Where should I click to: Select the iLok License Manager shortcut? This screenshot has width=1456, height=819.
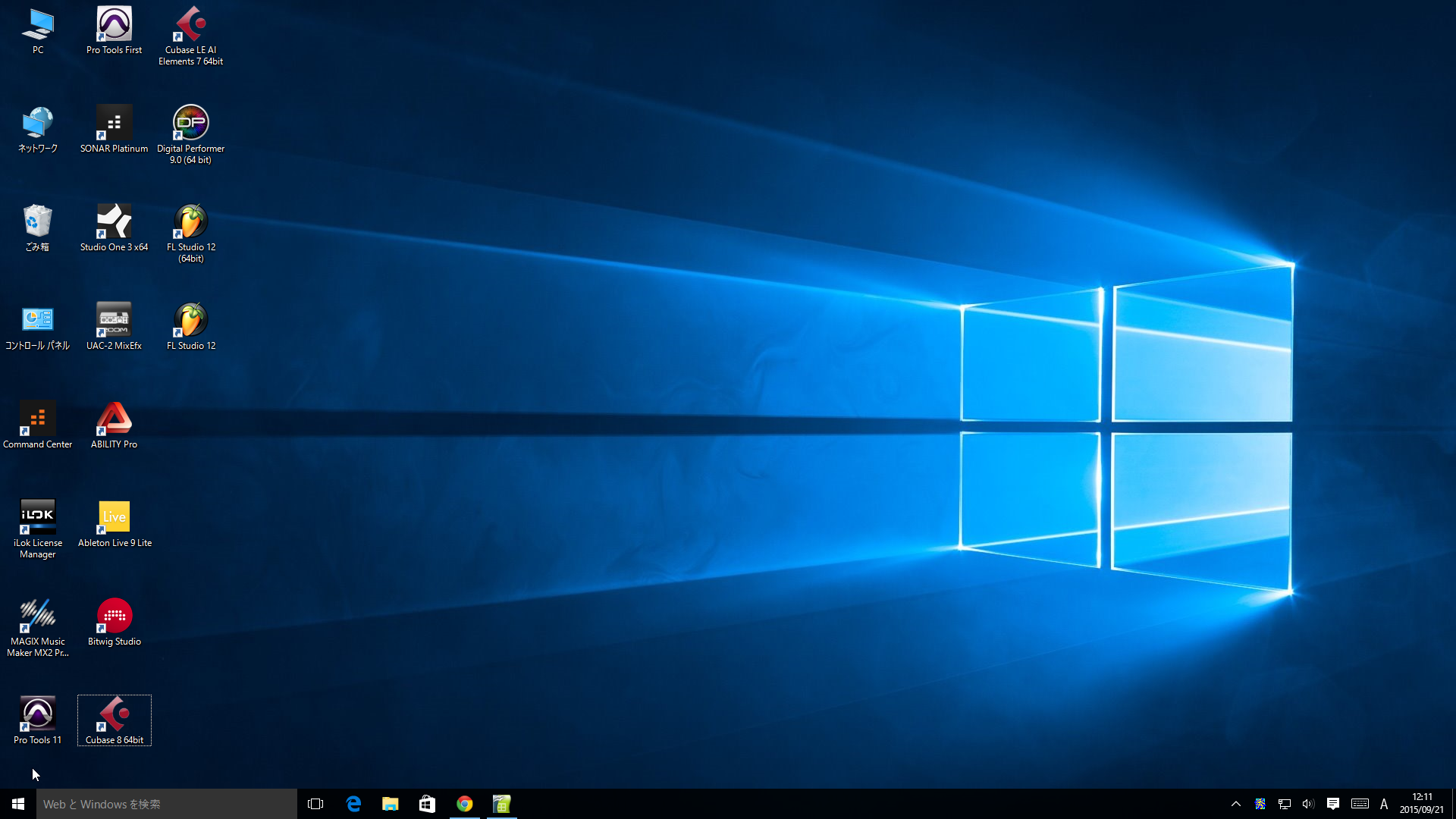click(x=38, y=529)
